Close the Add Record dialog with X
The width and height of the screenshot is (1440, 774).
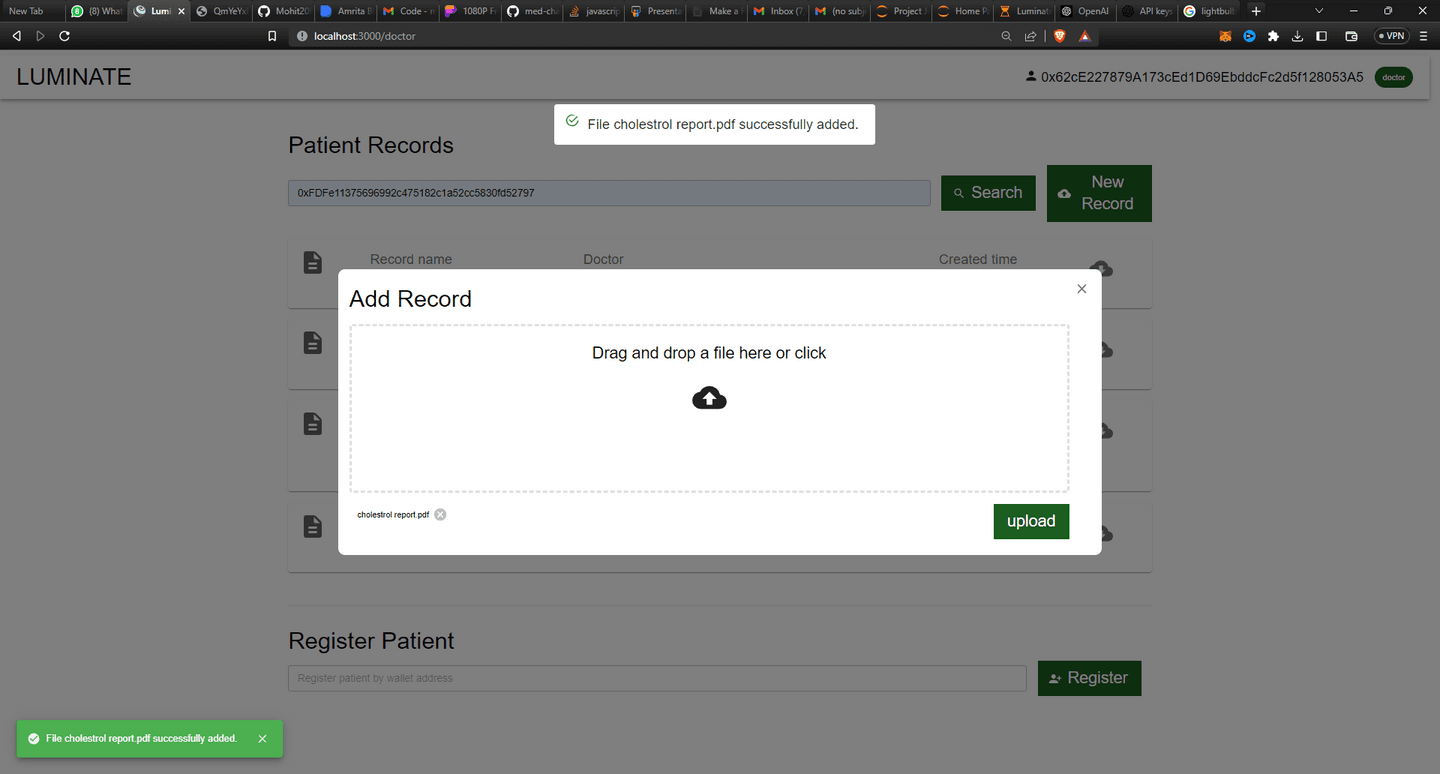(1081, 289)
